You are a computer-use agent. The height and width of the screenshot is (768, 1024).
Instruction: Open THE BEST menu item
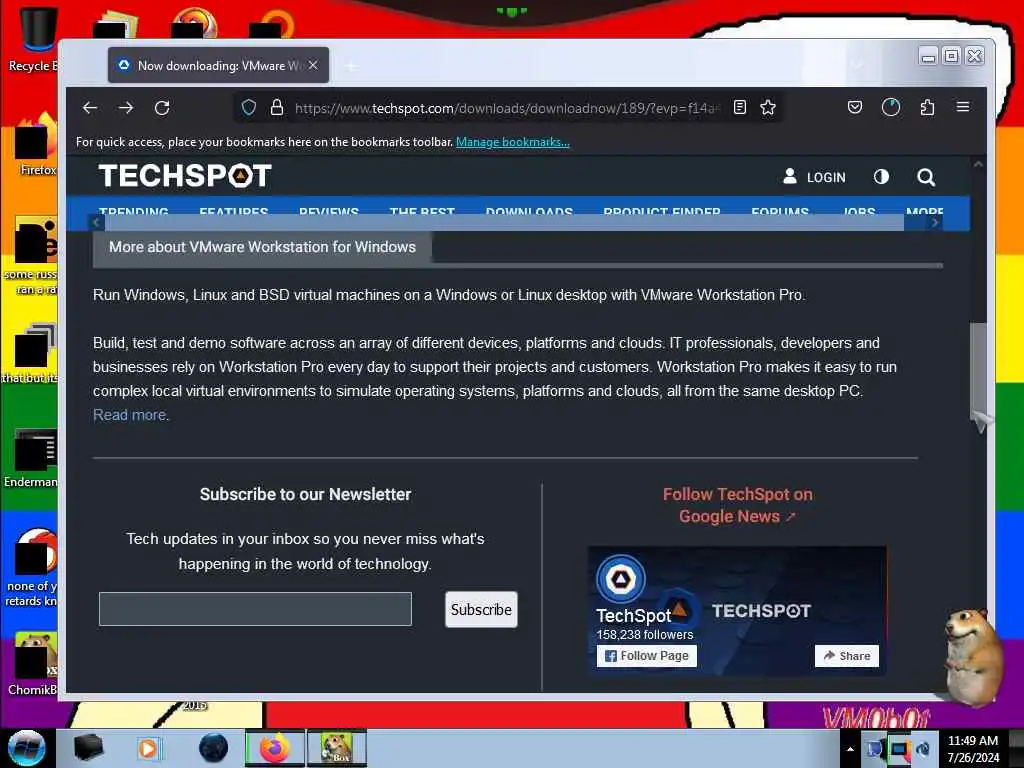pos(422,212)
